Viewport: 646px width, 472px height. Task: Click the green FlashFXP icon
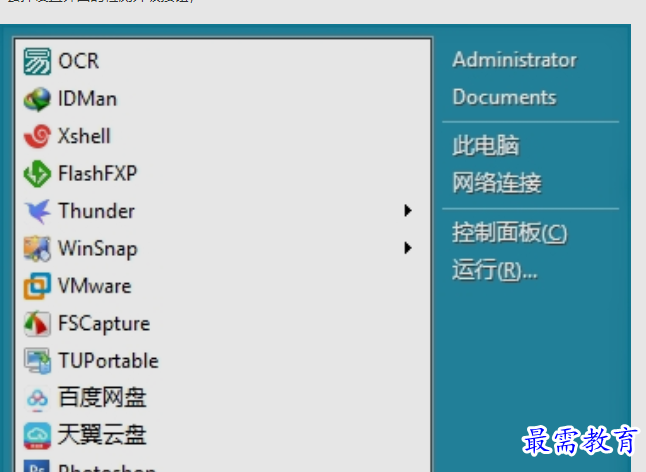pos(37,174)
